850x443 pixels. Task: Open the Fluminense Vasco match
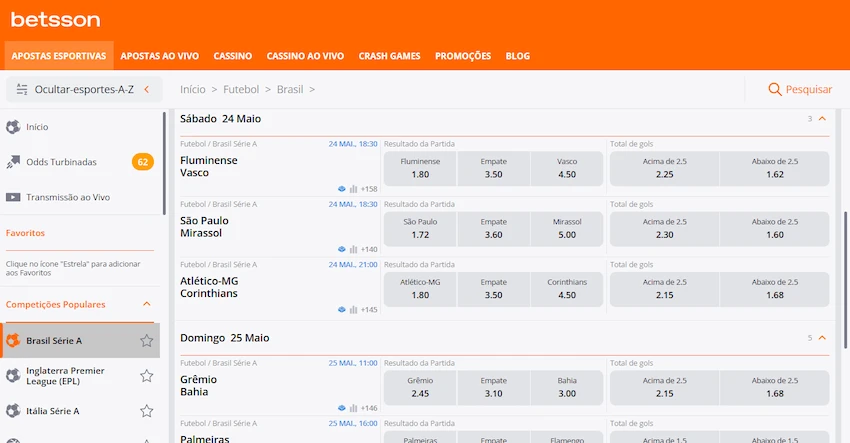click(209, 166)
